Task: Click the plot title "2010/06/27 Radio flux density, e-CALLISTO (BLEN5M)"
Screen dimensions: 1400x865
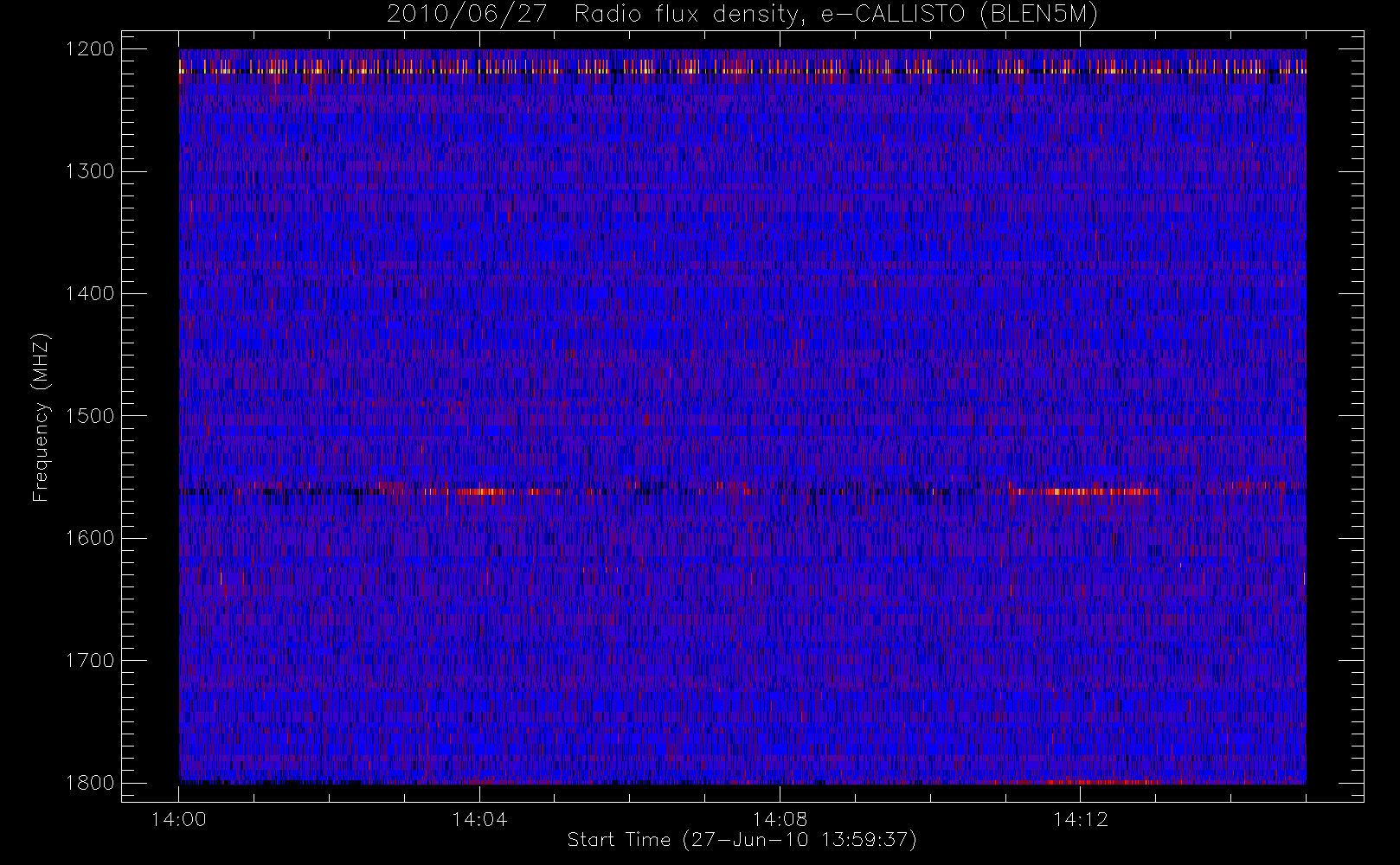Action: click(742, 16)
